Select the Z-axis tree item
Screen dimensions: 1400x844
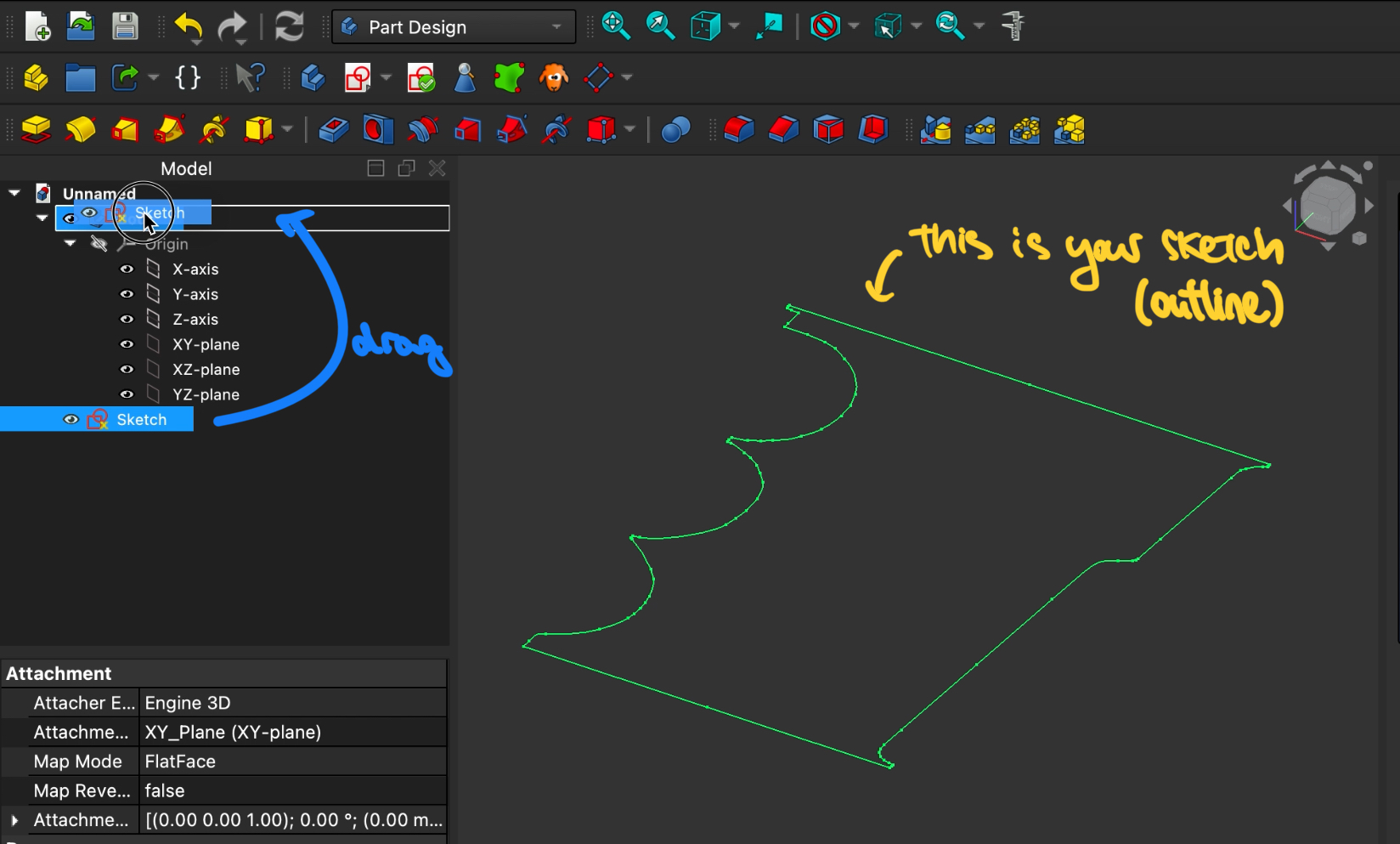pyautogui.click(x=195, y=320)
